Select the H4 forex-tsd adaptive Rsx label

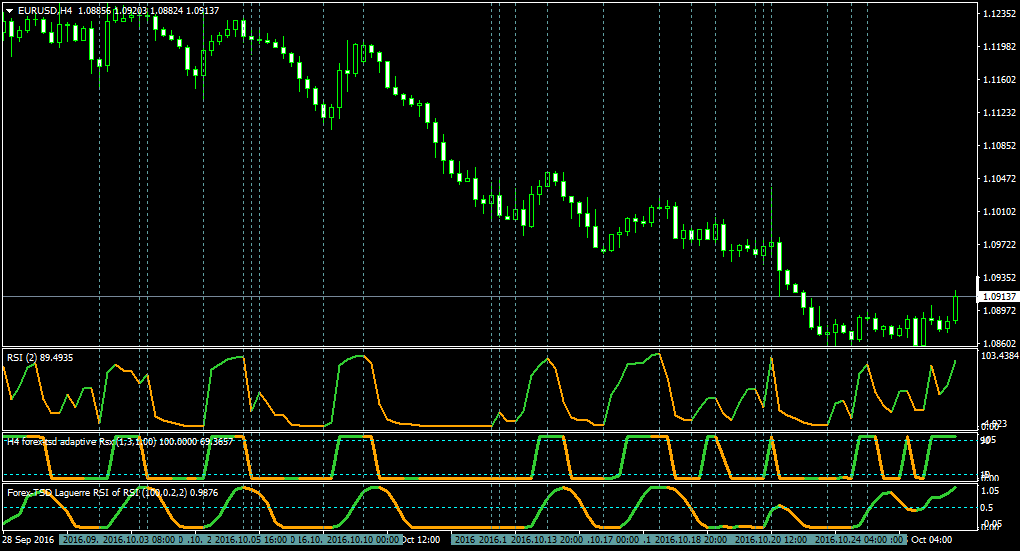(x=120, y=441)
